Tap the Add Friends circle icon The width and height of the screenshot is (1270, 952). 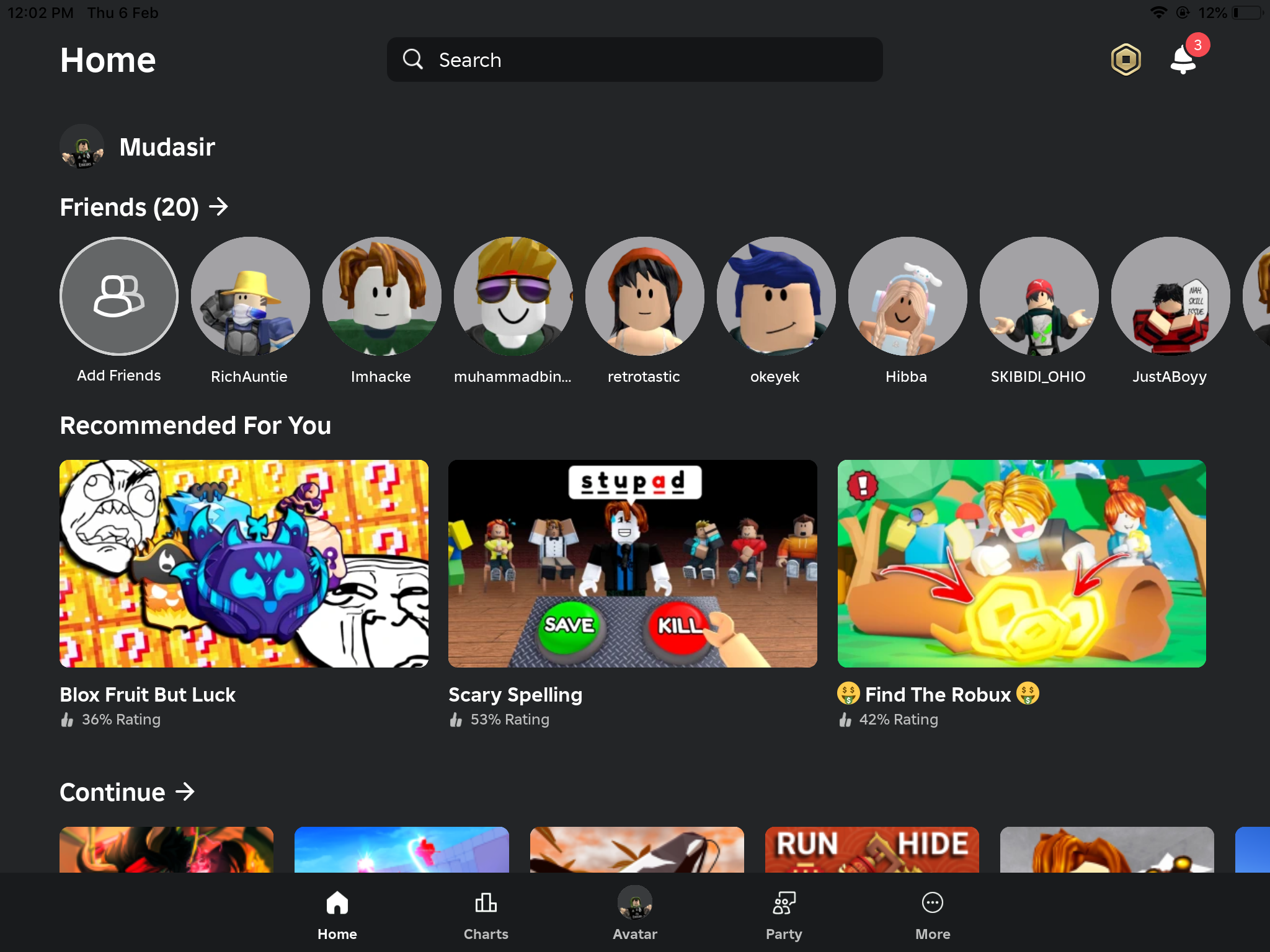click(x=119, y=296)
